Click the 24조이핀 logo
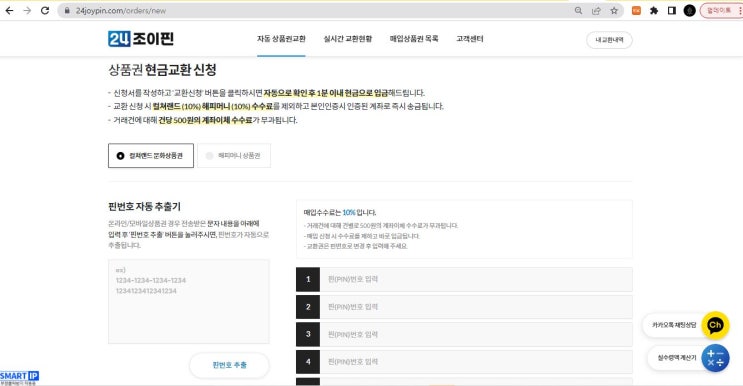743x386 pixels. [141, 38]
